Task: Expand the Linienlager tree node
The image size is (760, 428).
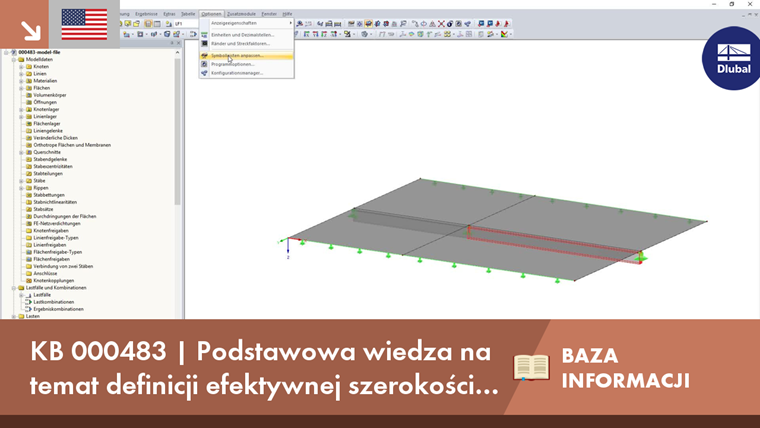Action: coord(21,116)
